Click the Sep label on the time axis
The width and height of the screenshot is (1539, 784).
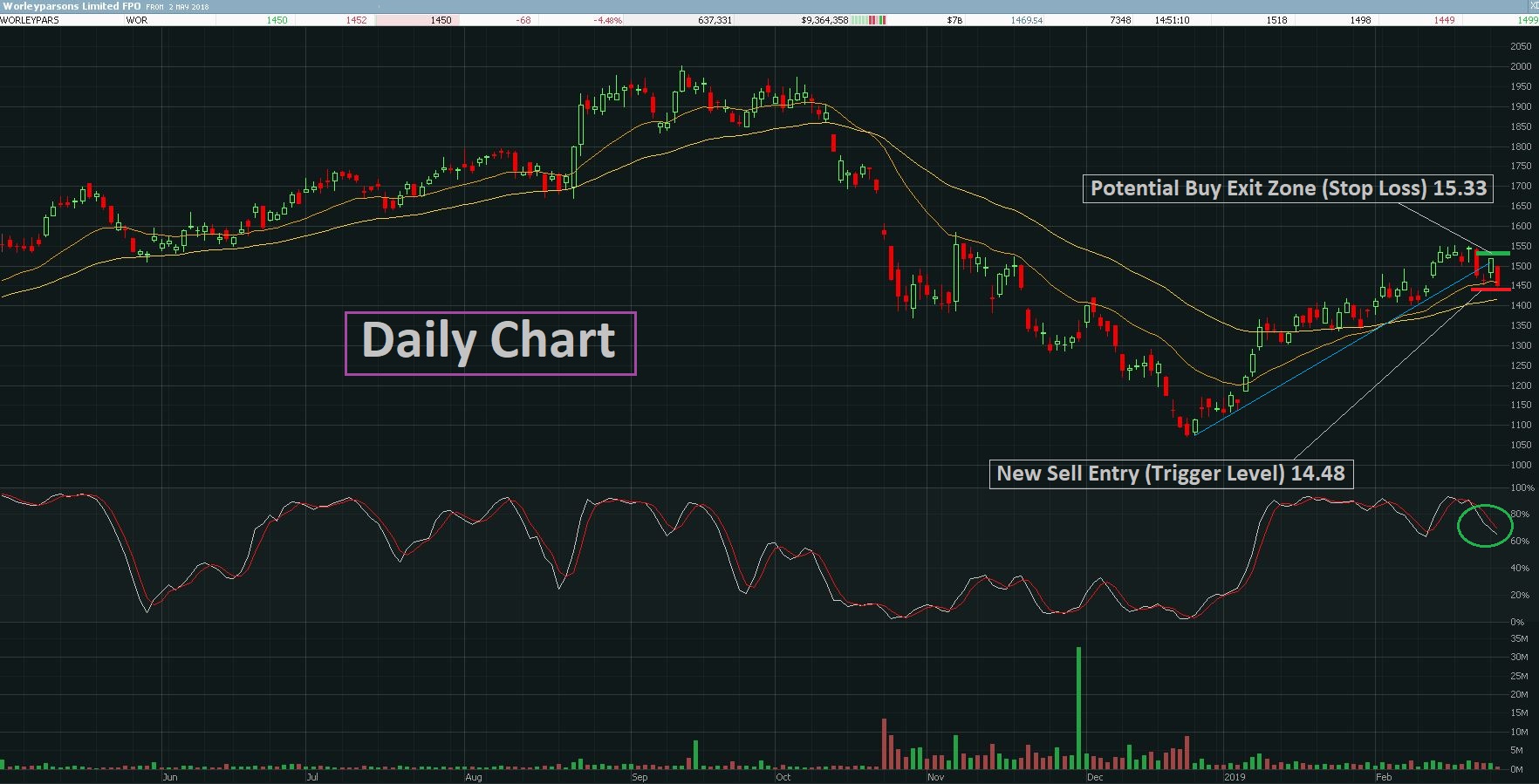click(640, 776)
